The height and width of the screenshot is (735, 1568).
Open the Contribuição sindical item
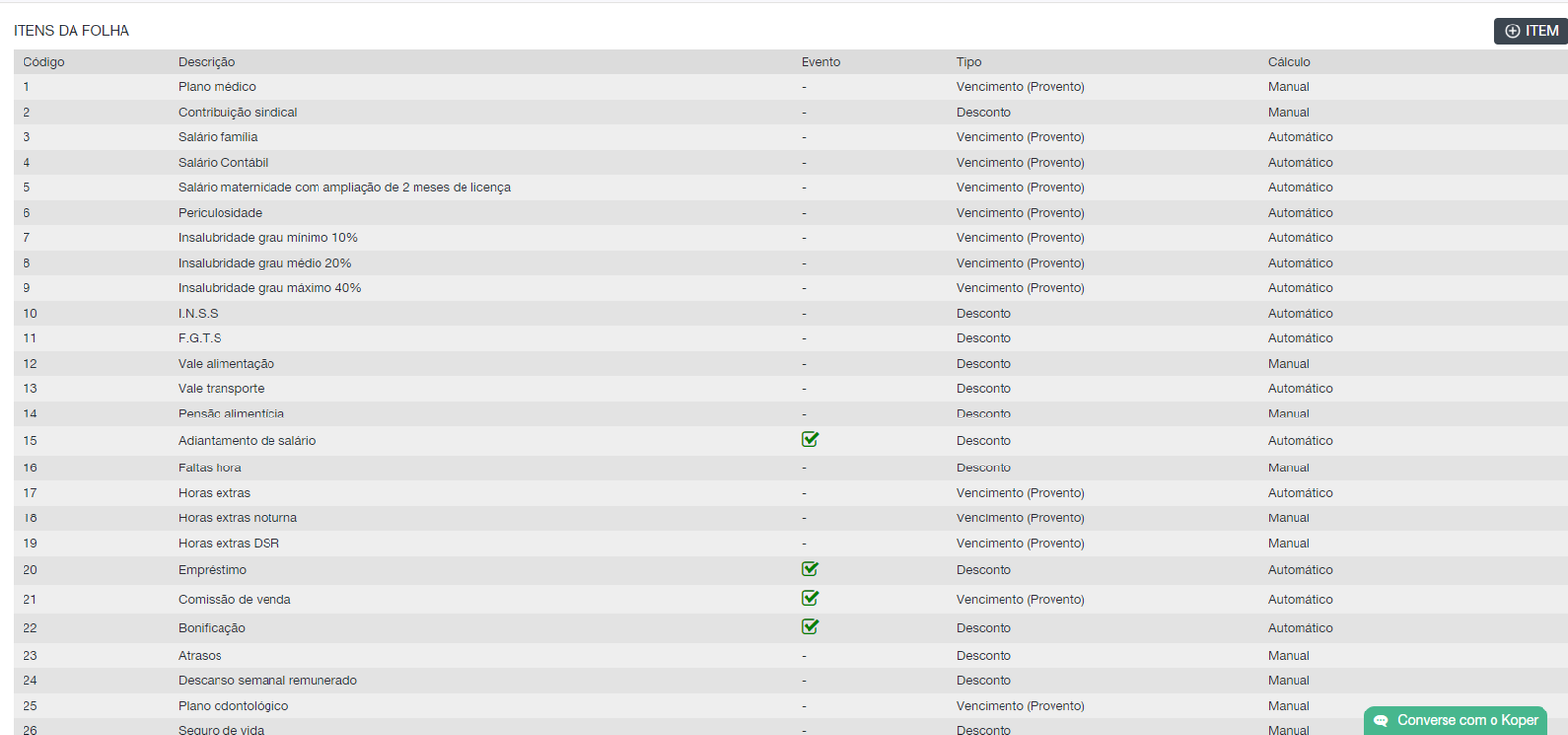237,113
